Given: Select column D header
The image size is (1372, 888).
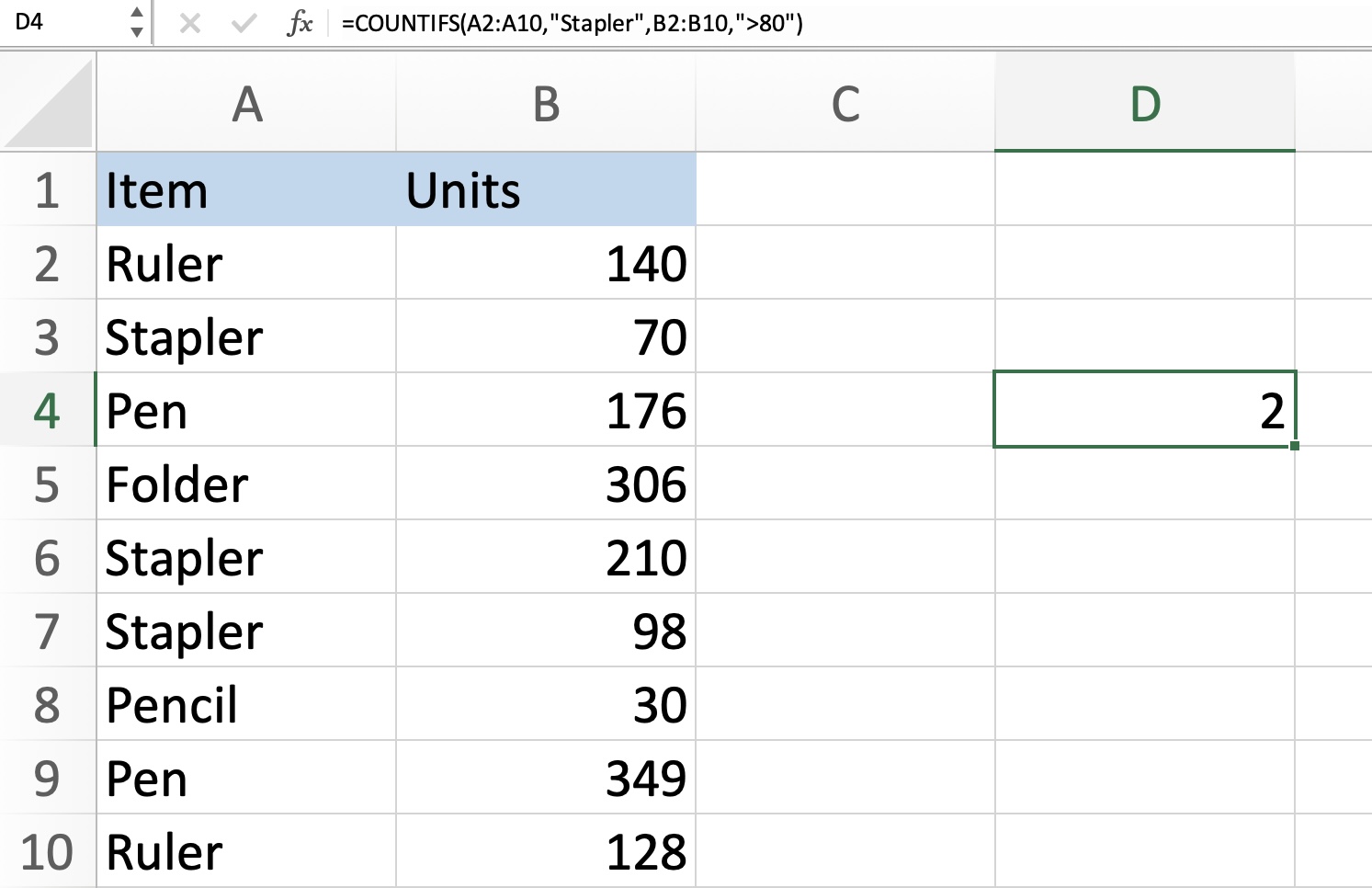Looking at the screenshot, I should [1145, 103].
